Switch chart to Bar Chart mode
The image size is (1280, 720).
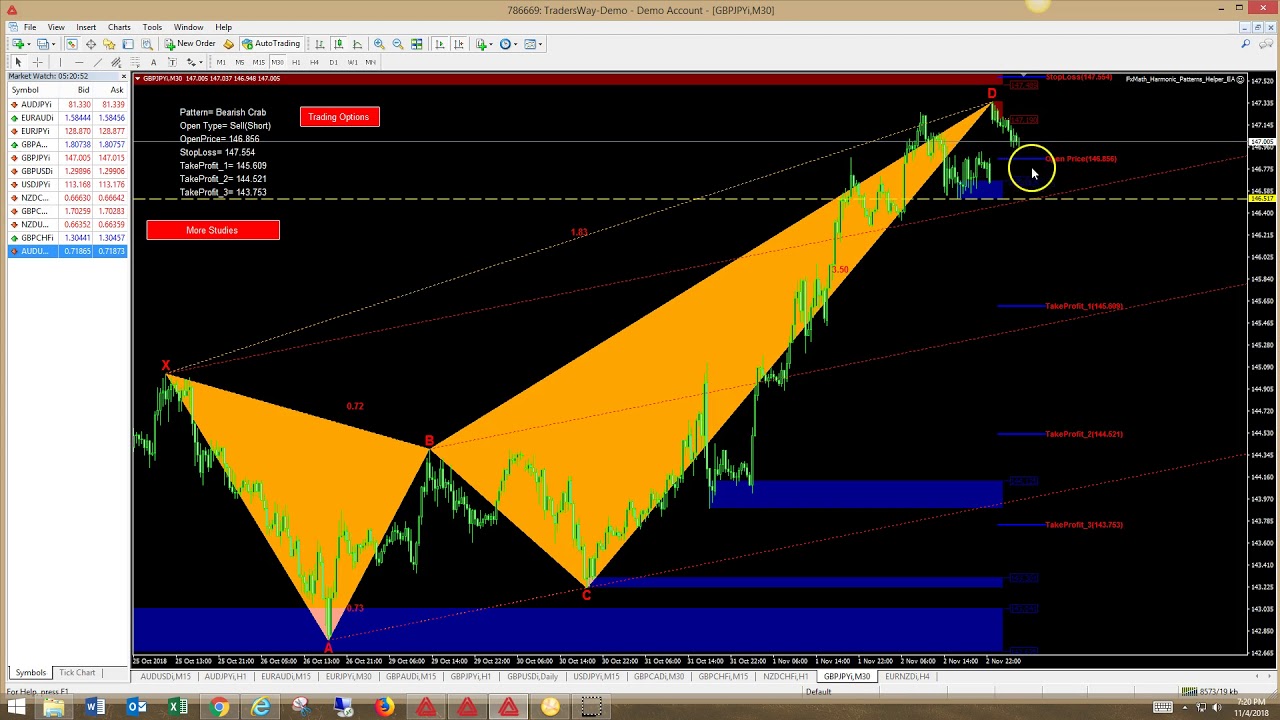coord(319,44)
